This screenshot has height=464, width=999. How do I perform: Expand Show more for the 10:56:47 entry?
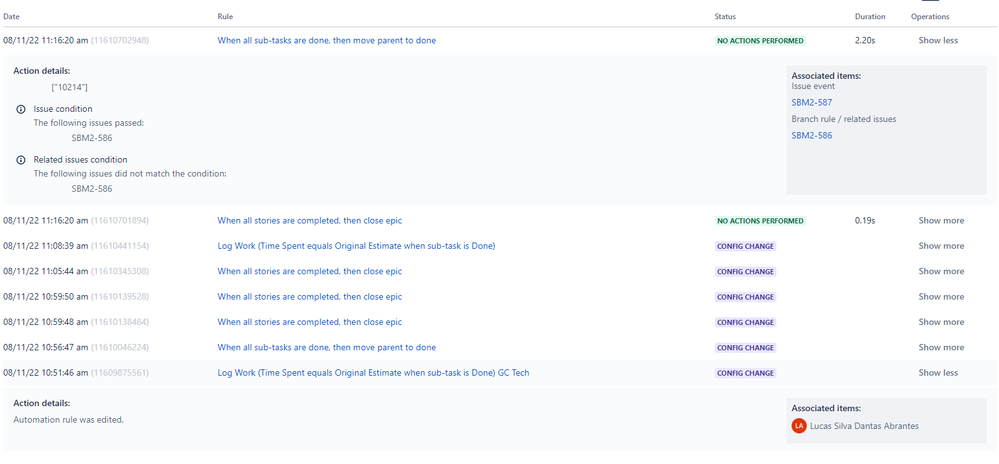click(x=941, y=347)
